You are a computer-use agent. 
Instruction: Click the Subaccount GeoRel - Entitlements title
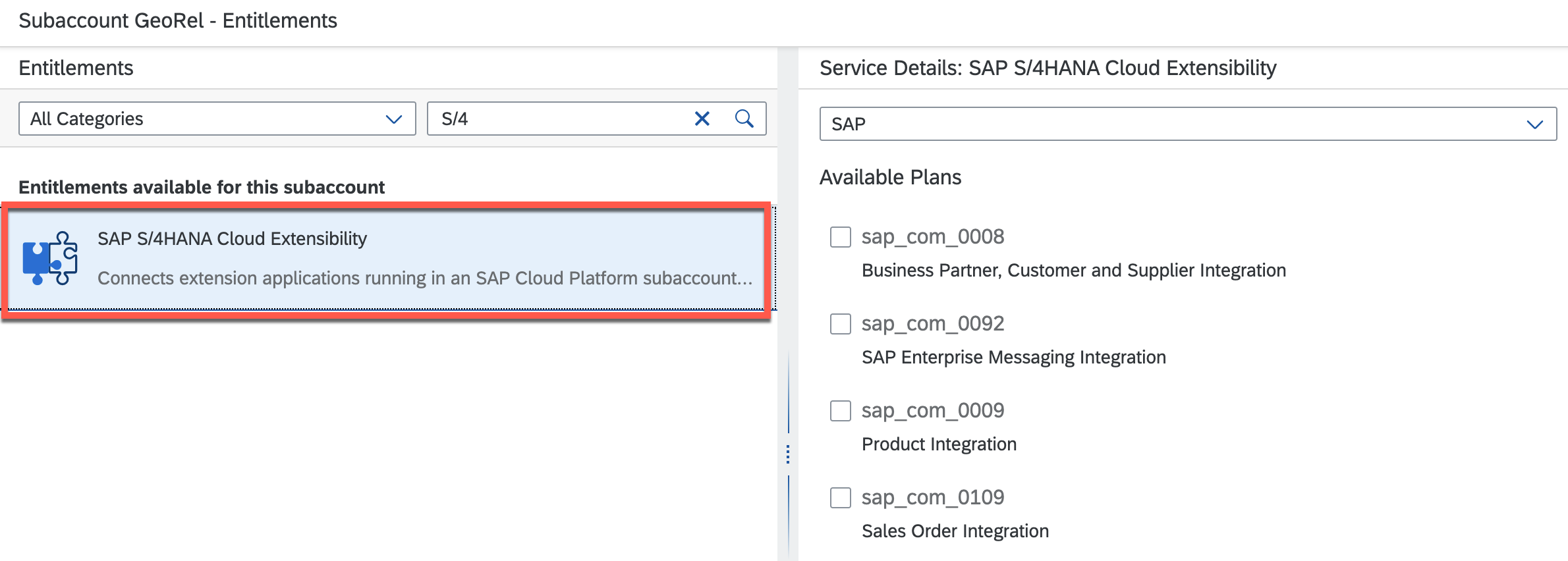pyautogui.click(x=178, y=20)
